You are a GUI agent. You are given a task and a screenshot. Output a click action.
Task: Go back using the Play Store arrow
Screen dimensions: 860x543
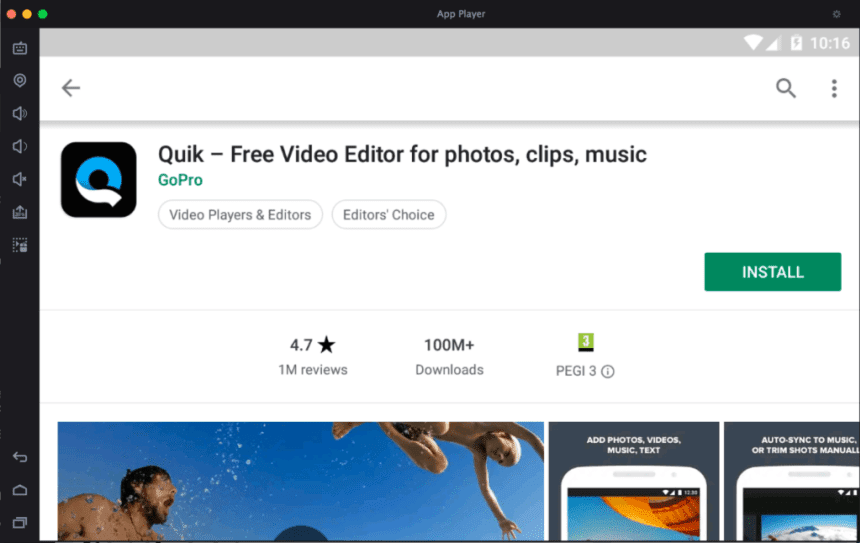(71, 88)
